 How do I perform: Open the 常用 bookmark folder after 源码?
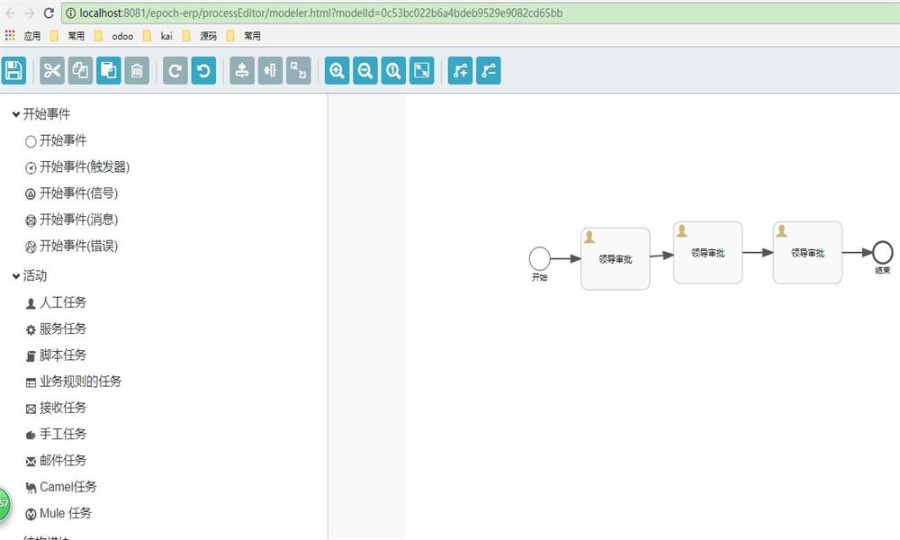click(x=244, y=36)
